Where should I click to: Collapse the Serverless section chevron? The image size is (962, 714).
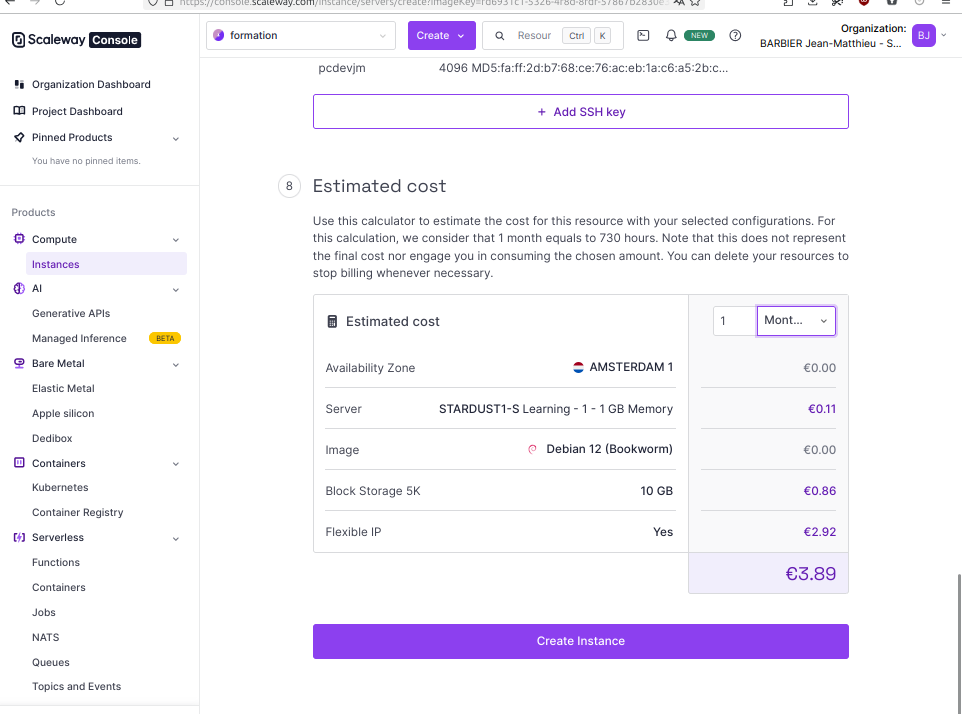(x=176, y=539)
